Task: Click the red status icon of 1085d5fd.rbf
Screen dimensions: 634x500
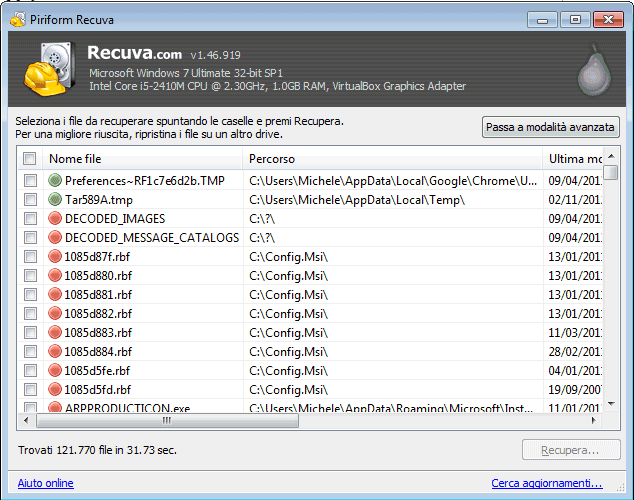Action: pyautogui.click(x=55, y=389)
